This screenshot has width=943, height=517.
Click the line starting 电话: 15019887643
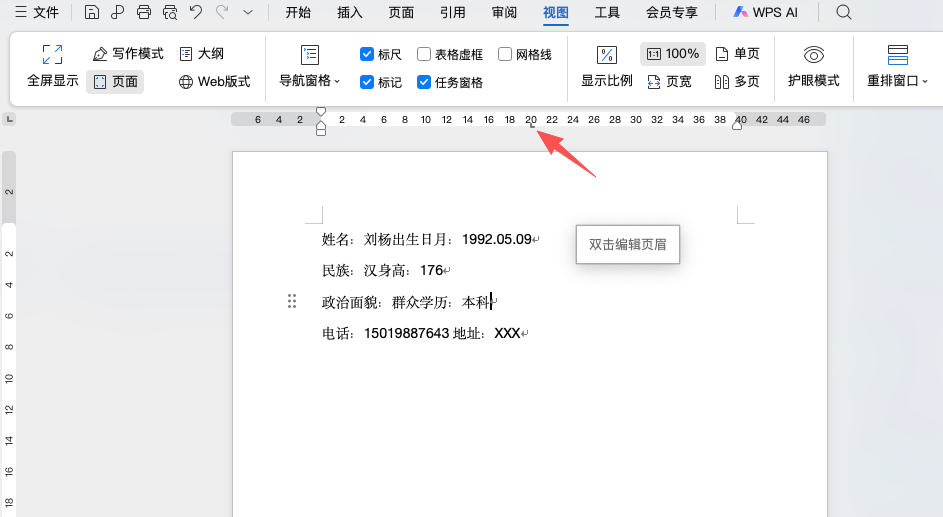tap(425, 333)
